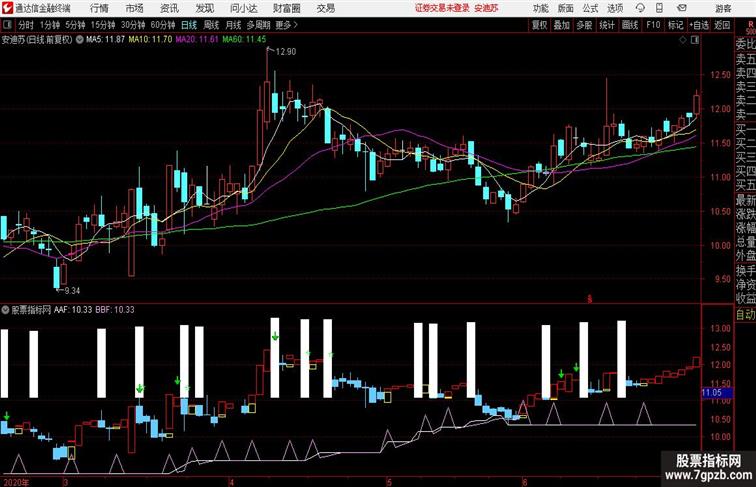
Task: Switch to 60分钟 period tab
Action: coord(162,25)
